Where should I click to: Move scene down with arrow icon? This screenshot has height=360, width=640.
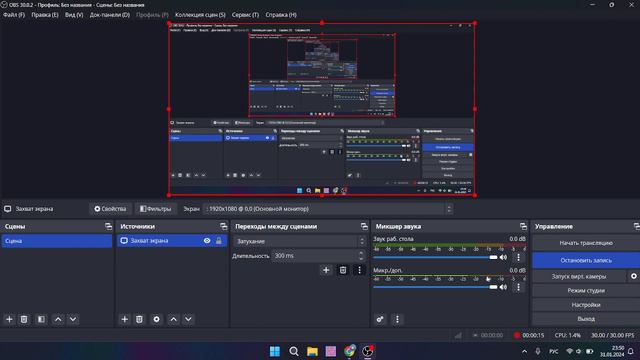73,319
